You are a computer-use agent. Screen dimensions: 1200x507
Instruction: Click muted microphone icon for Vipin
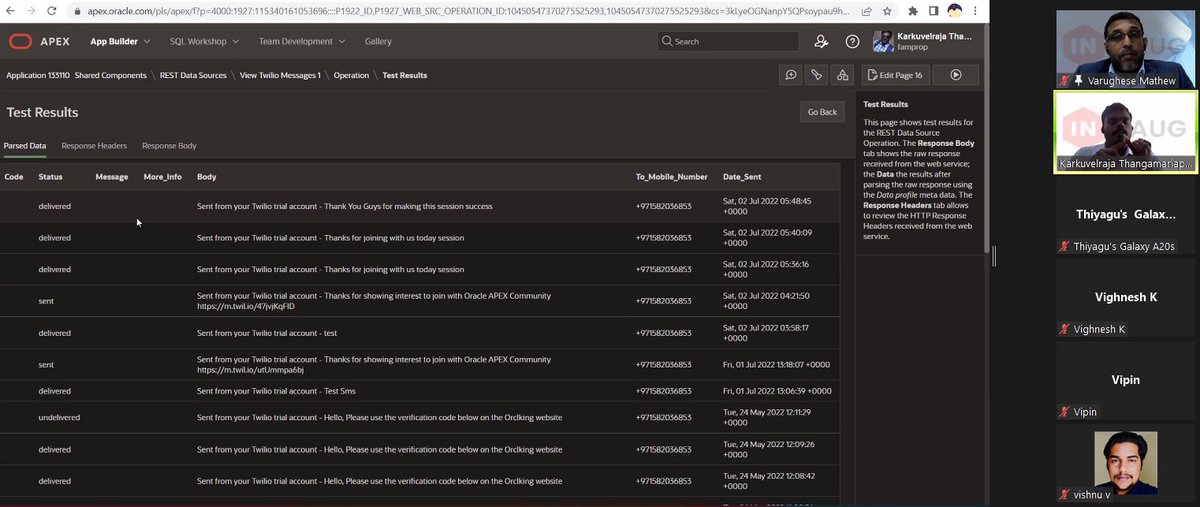click(1065, 412)
